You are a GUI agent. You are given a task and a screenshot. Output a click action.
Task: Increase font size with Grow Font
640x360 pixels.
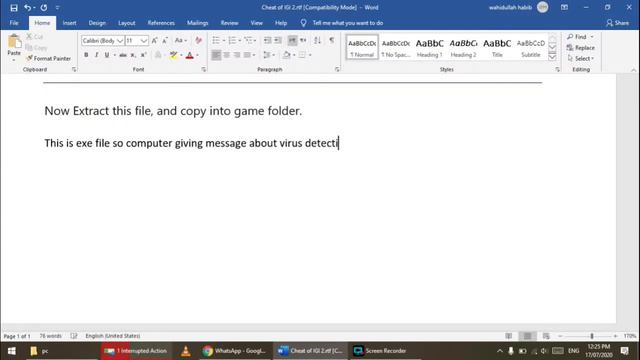click(154, 40)
